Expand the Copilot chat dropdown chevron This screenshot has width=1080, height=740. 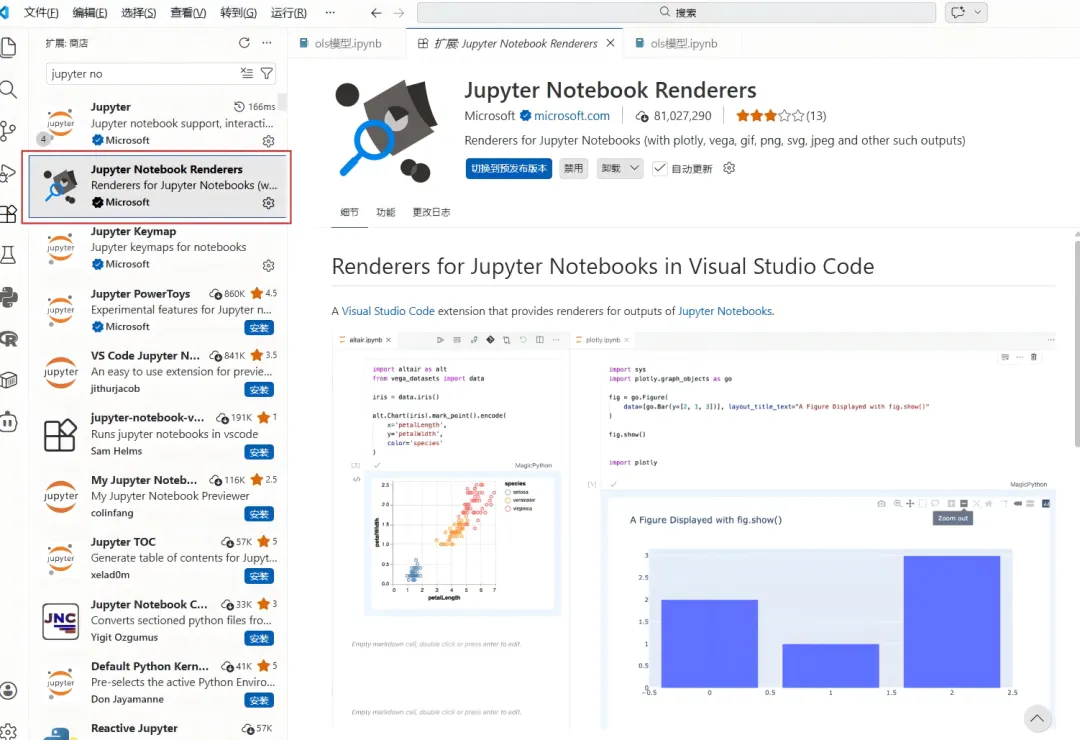(977, 12)
